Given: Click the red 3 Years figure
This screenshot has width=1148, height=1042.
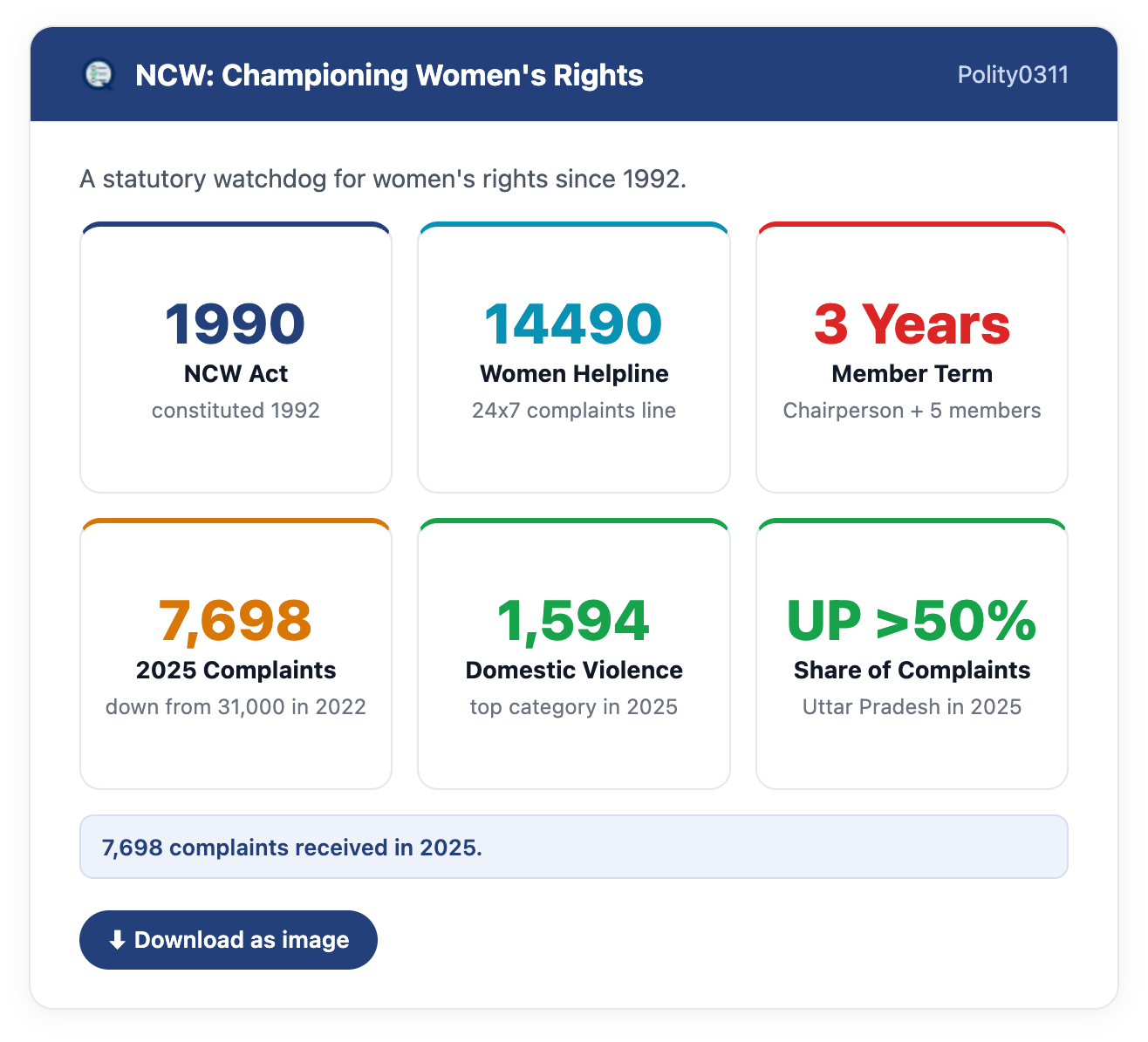Looking at the screenshot, I should (912, 323).
